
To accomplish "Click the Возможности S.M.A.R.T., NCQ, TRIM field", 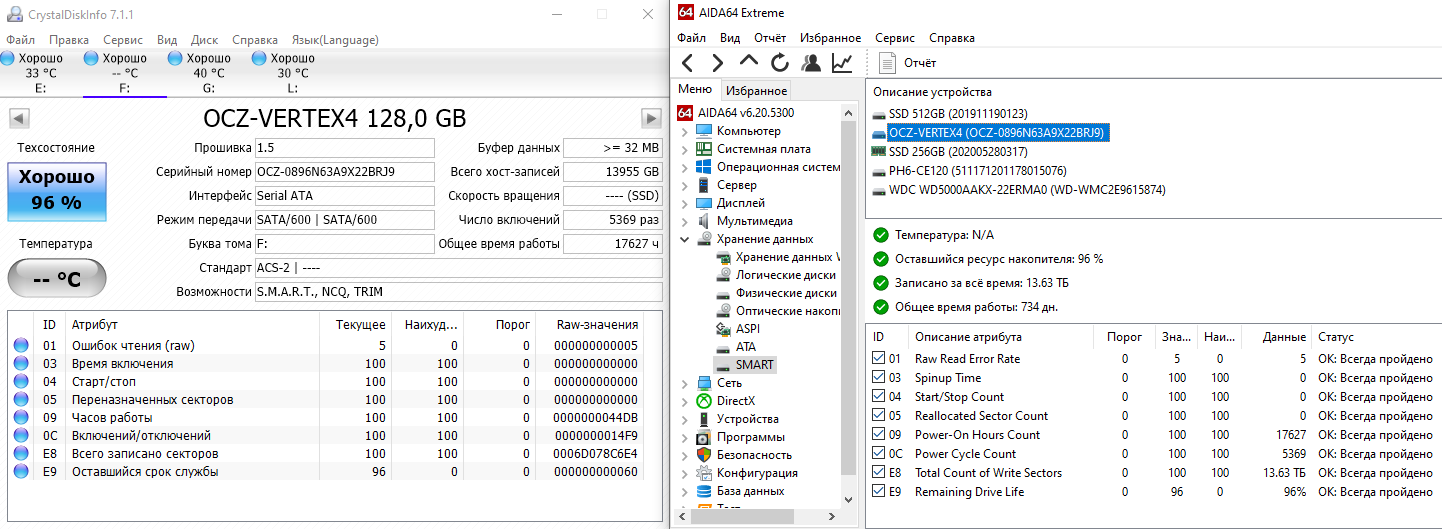I will pos(458,292).
